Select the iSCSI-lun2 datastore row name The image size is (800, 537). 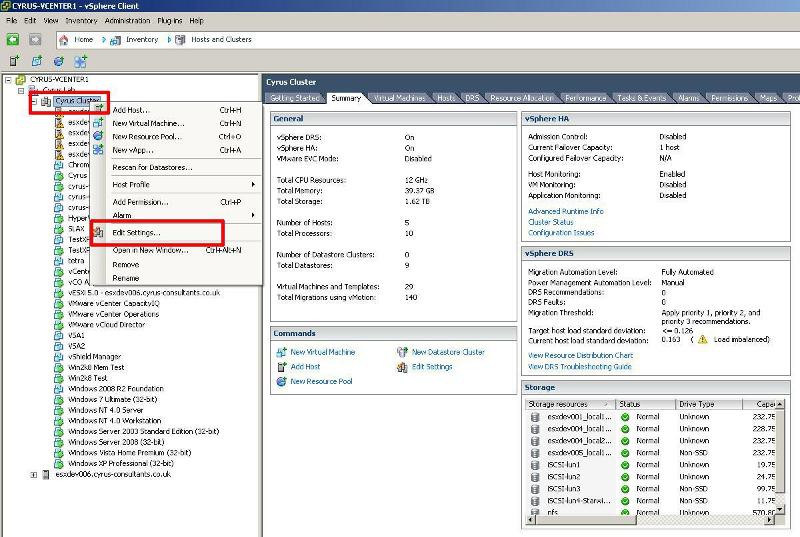[x=564, y=477]
